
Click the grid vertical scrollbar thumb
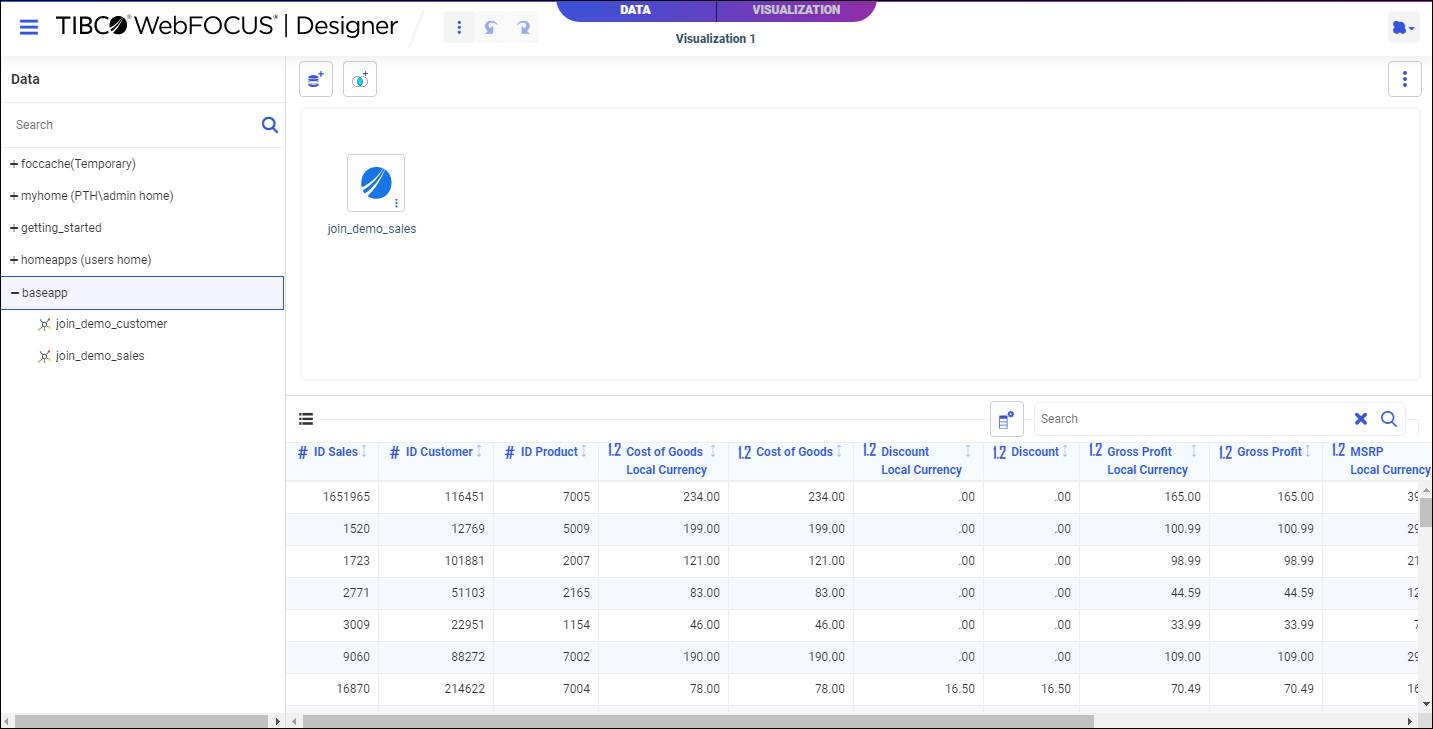pyautogui.click(x=1425, y=512)
